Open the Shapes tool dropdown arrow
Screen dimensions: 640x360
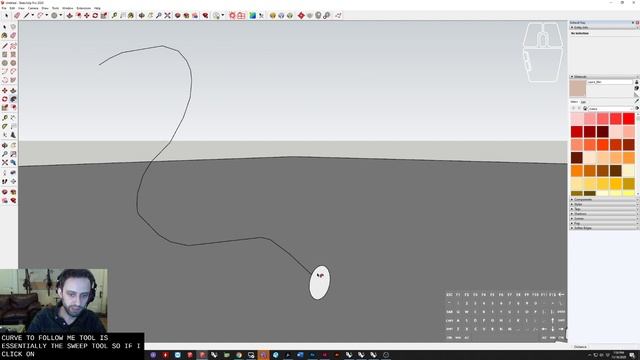point(61,16)
